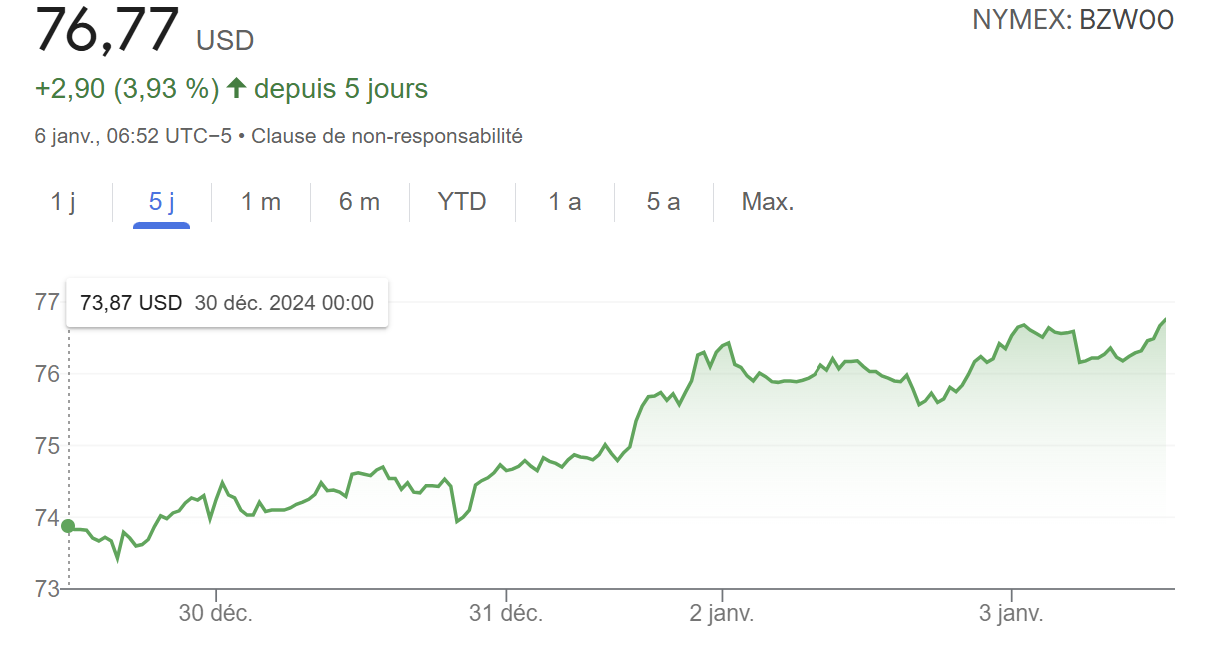
Task: Click the 73,87 USD tooltip box
Action: 227,303
